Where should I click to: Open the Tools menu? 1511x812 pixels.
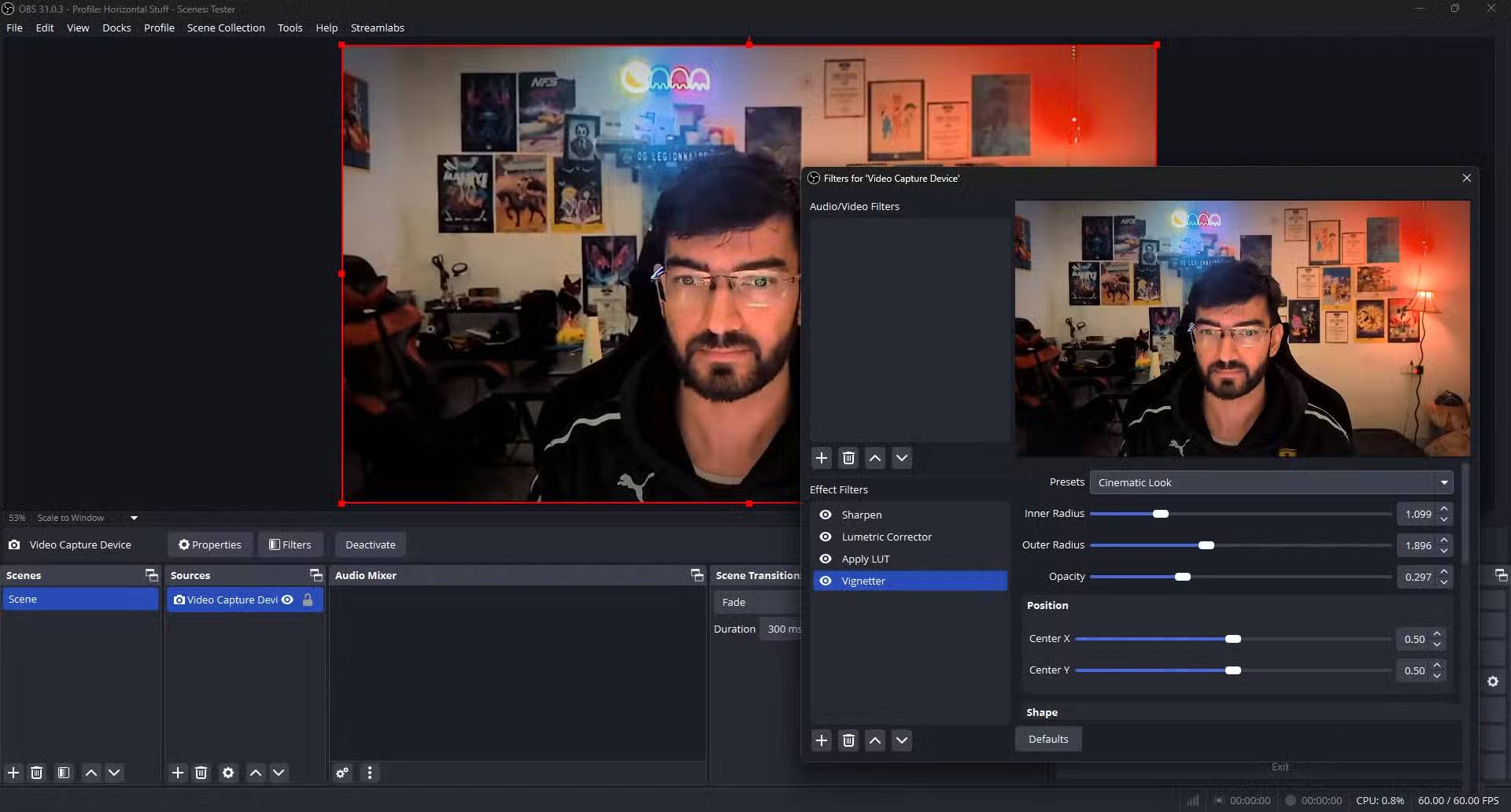[290, 28]
